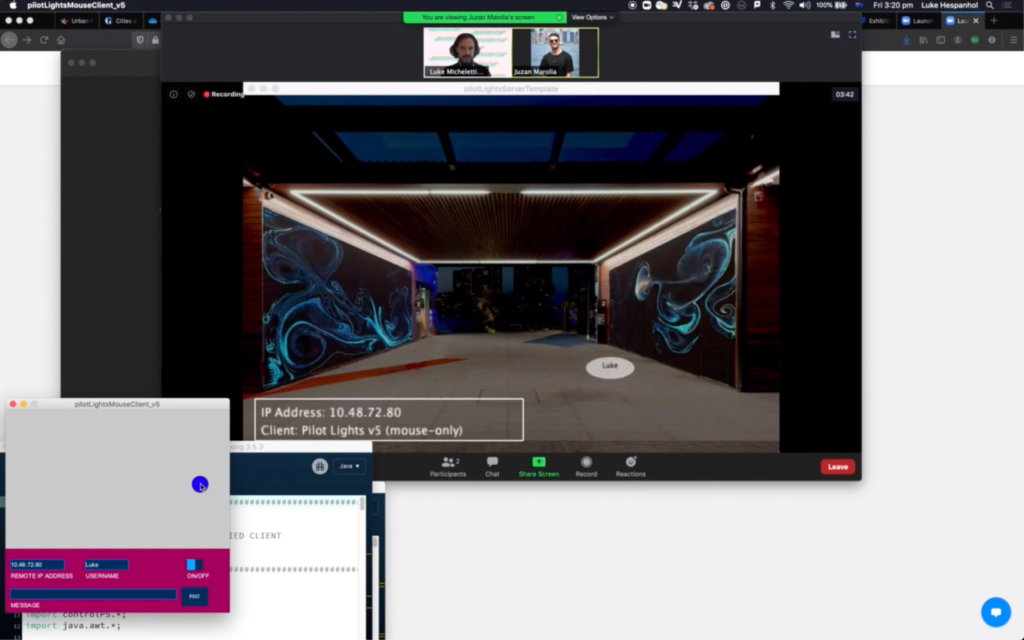
Task: Open the Java mode dropdown in Processing
Action: click(349, 466)
